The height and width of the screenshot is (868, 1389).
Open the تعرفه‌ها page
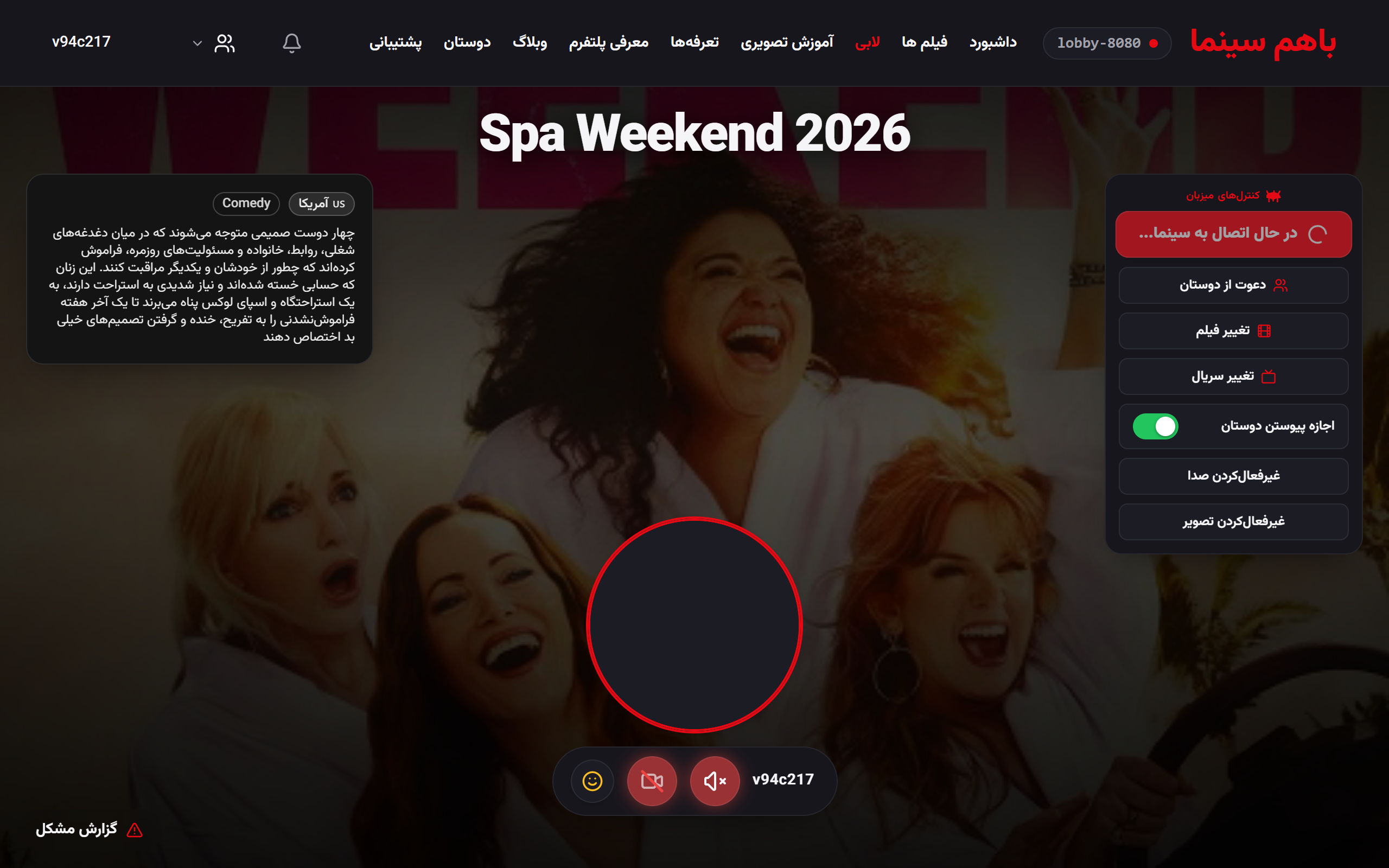point(694,42)
